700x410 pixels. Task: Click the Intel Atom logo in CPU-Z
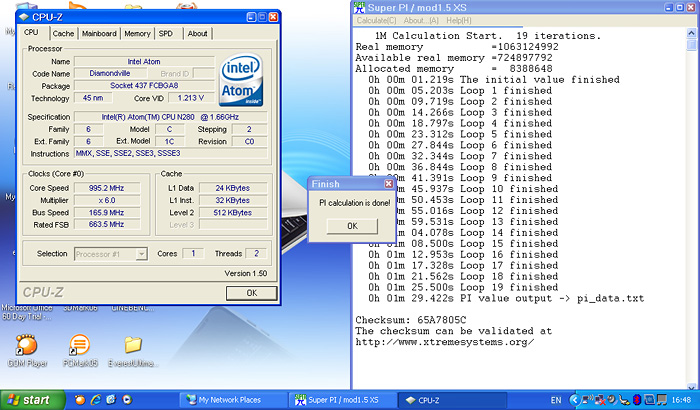pyautogui.click(x=242, y=79)
